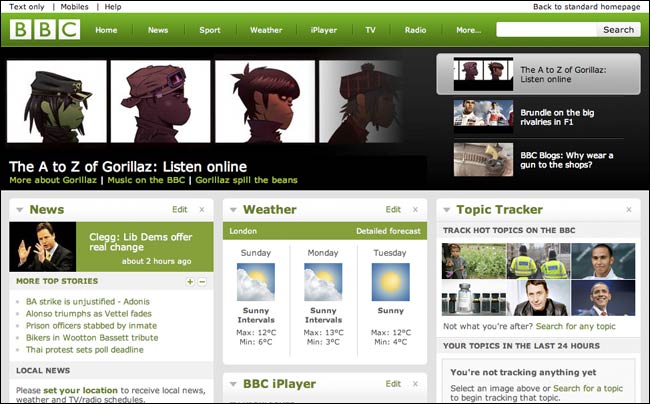Open the Monday weather icon
This screenshot has width=650, height=404.
coord(323,282)
